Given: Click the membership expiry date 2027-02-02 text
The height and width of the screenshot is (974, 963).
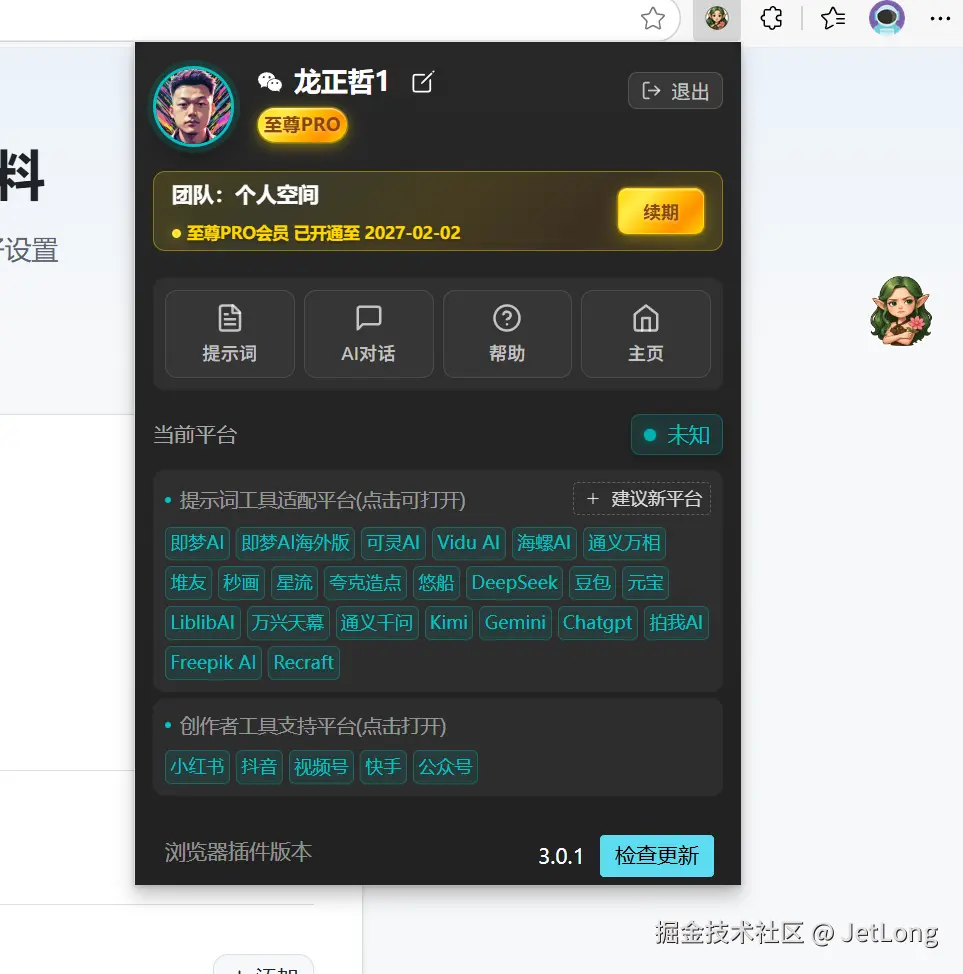Looking at the screenshot, I should click(413, 233).
